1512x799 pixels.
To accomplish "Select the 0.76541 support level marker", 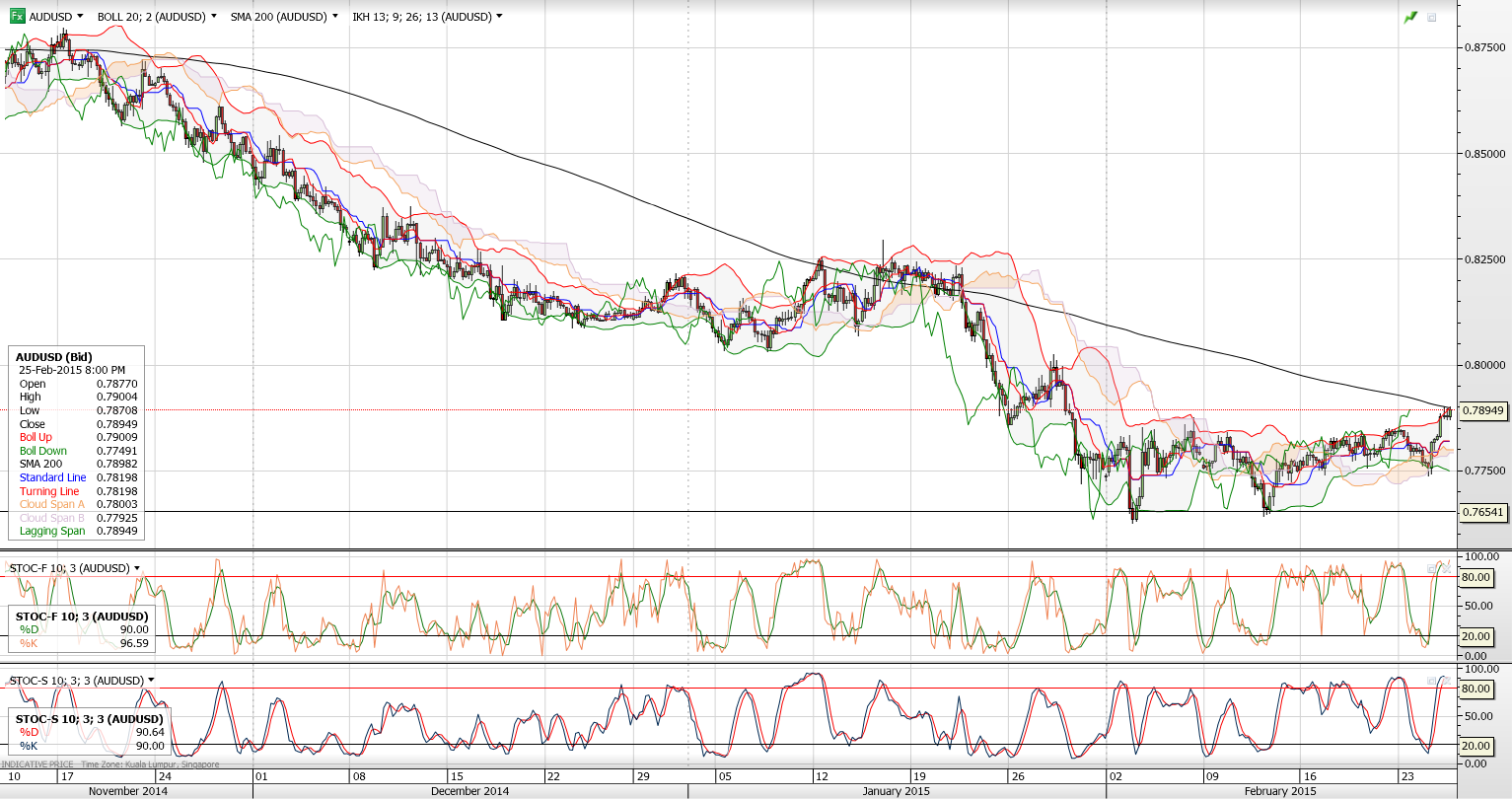I will click(x=1482, y=512).
